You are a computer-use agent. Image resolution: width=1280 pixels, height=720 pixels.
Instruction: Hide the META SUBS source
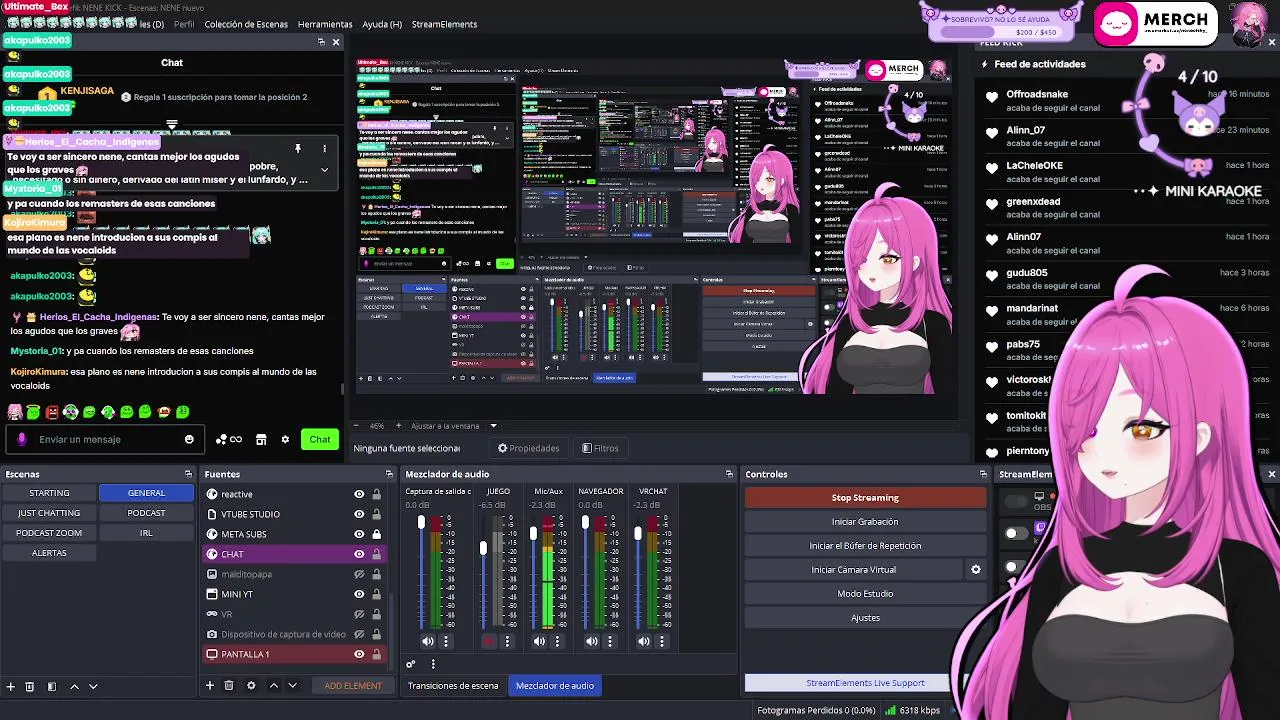pyautogui.click(x=359, y=534)
